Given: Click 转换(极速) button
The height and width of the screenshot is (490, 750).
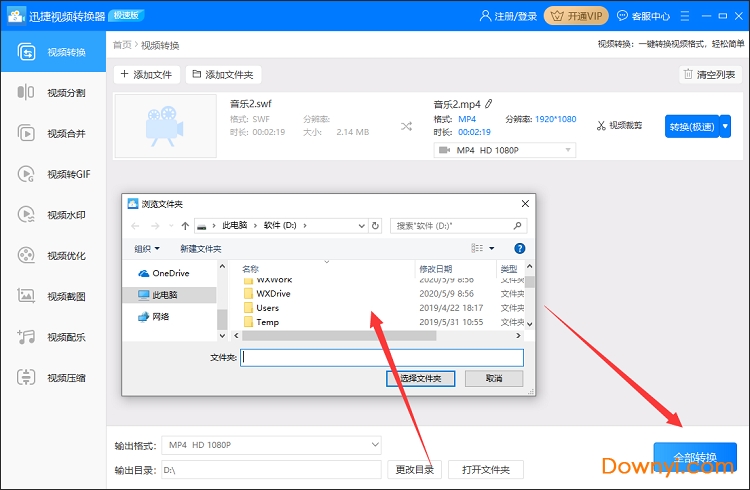Looking at the screenshot, I should click(x=692, y=126).
